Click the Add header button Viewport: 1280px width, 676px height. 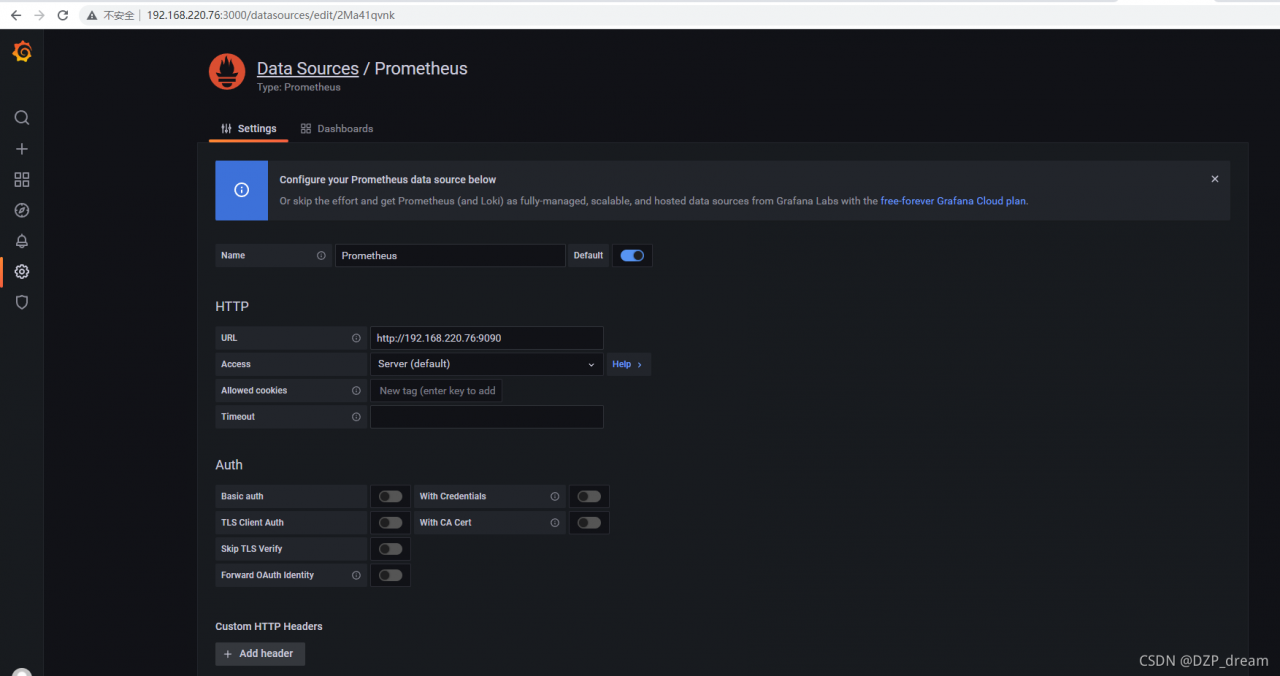pos(260,654)
